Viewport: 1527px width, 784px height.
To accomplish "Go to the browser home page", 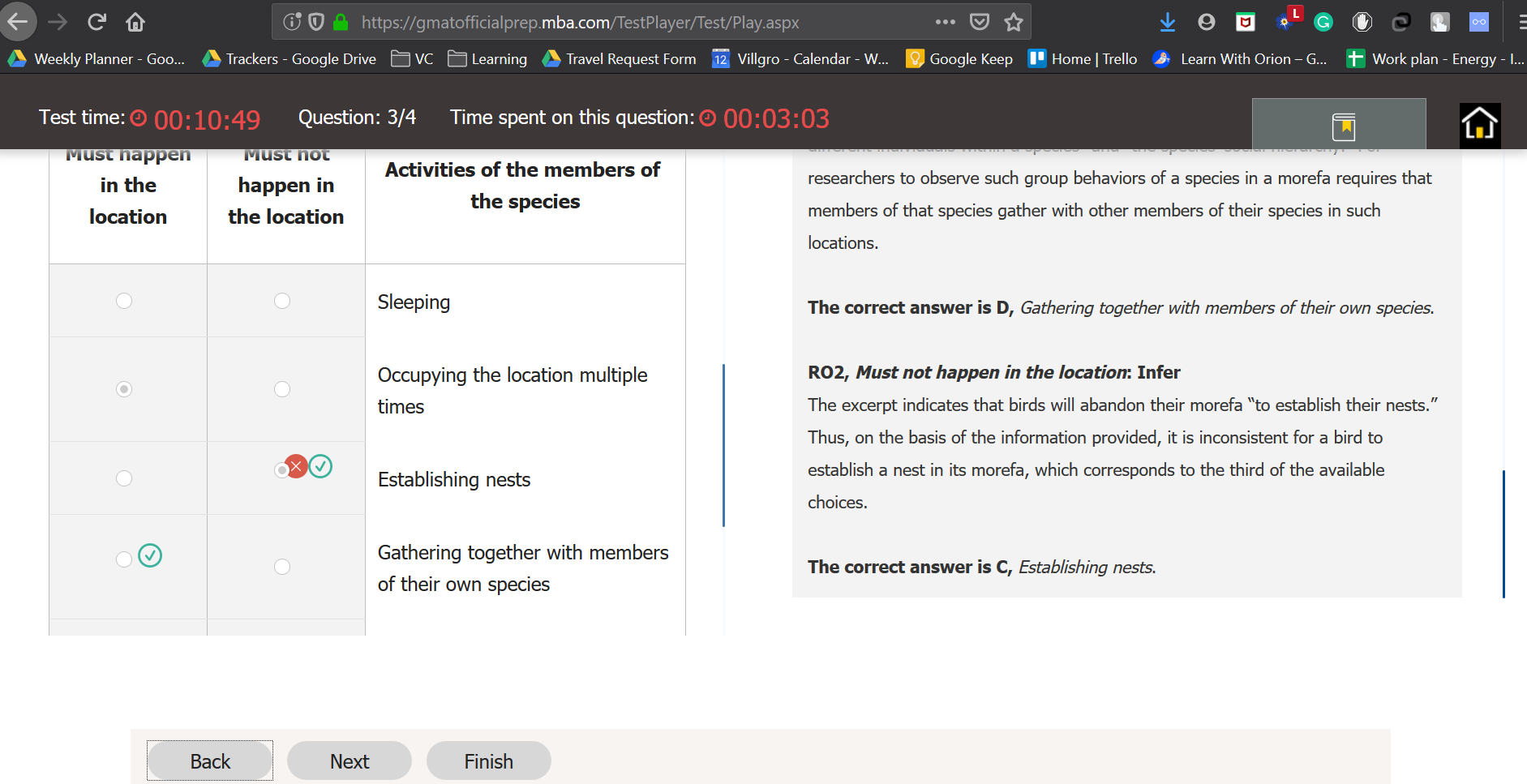I will click(135, 22).
